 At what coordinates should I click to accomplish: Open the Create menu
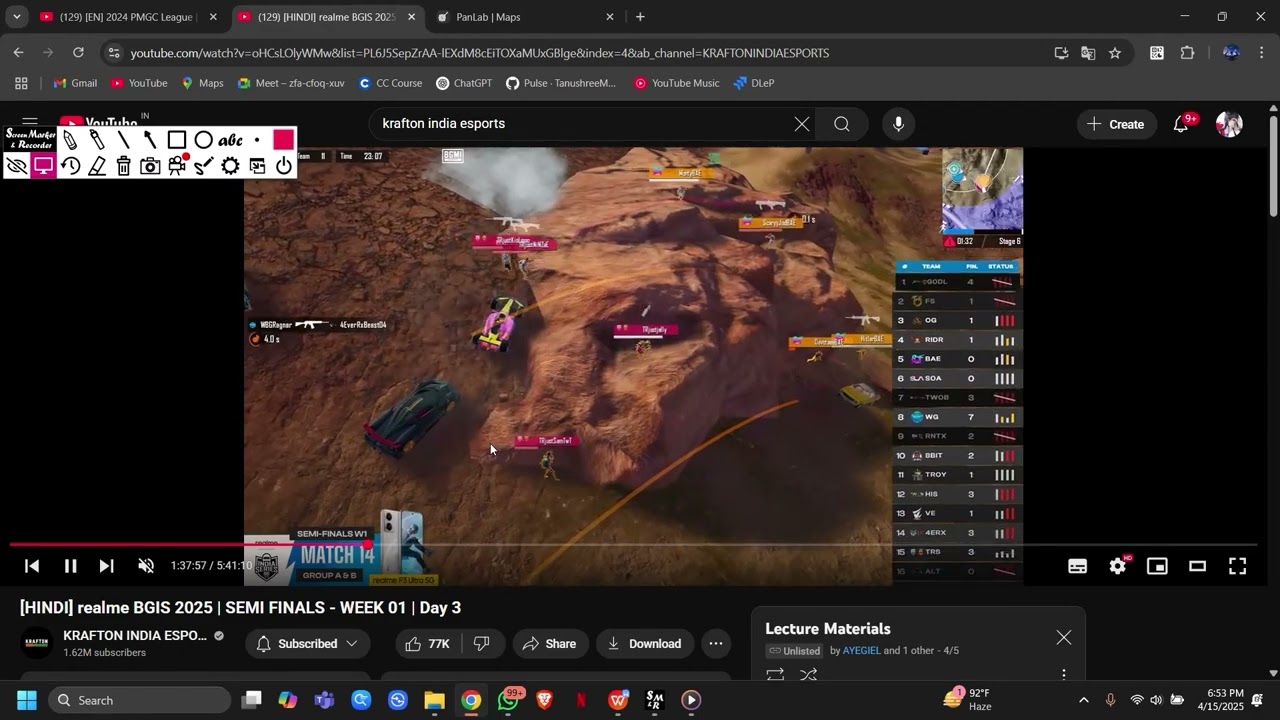pyautogui.click(x=1115, y=124)
